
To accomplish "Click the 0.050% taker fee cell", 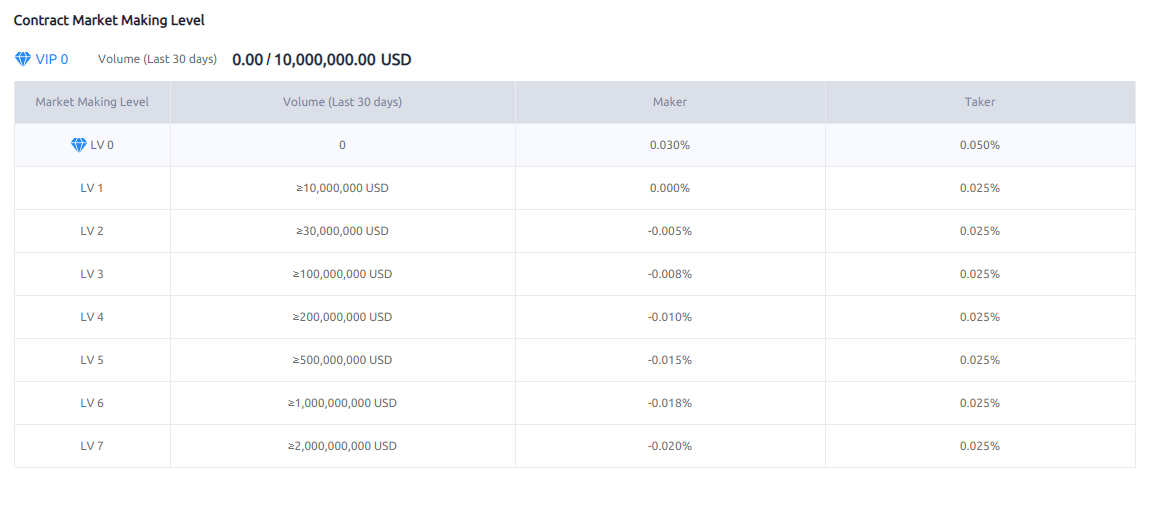I will 980,145.
